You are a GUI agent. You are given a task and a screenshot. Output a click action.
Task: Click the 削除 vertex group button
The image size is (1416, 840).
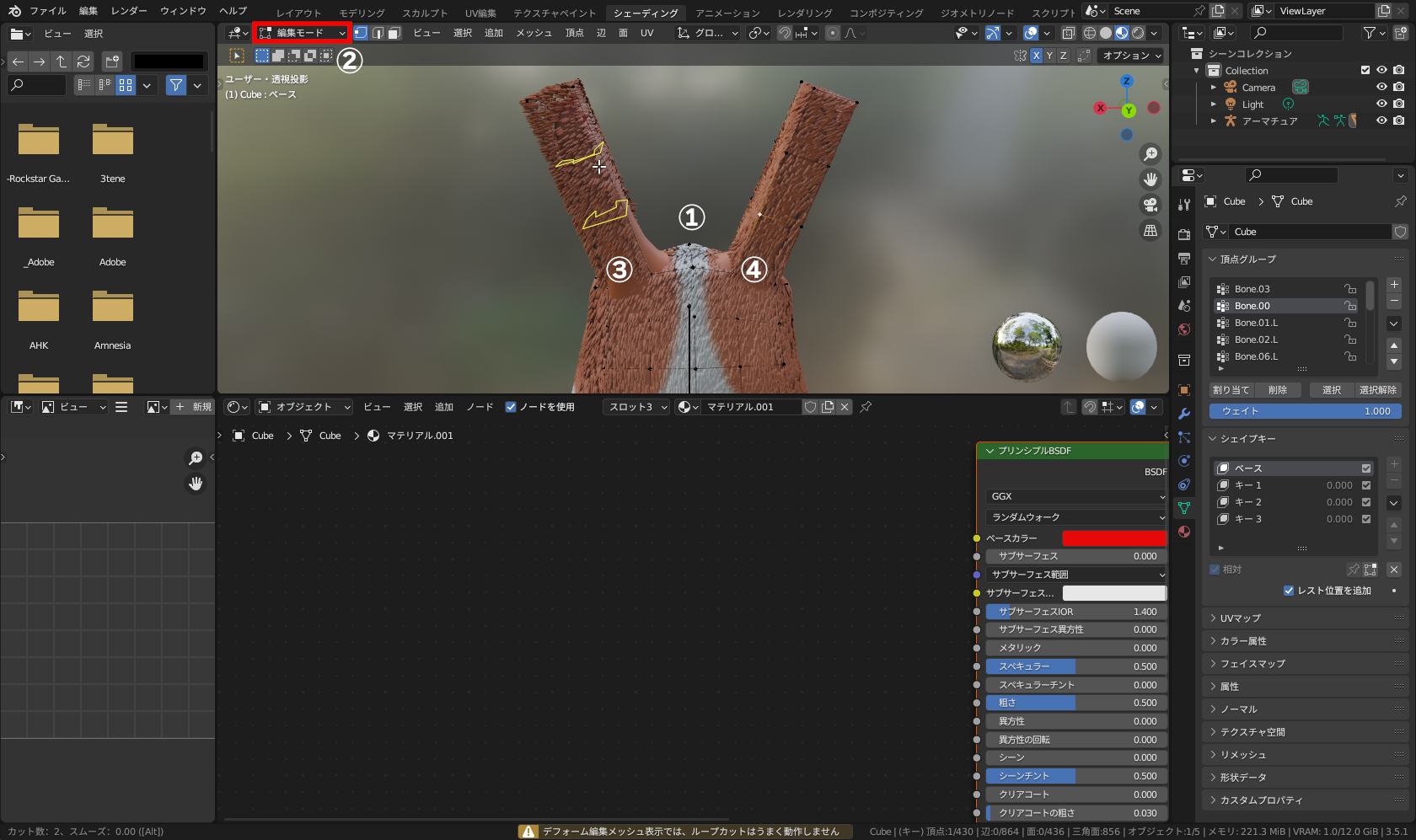coord(1278,390)
